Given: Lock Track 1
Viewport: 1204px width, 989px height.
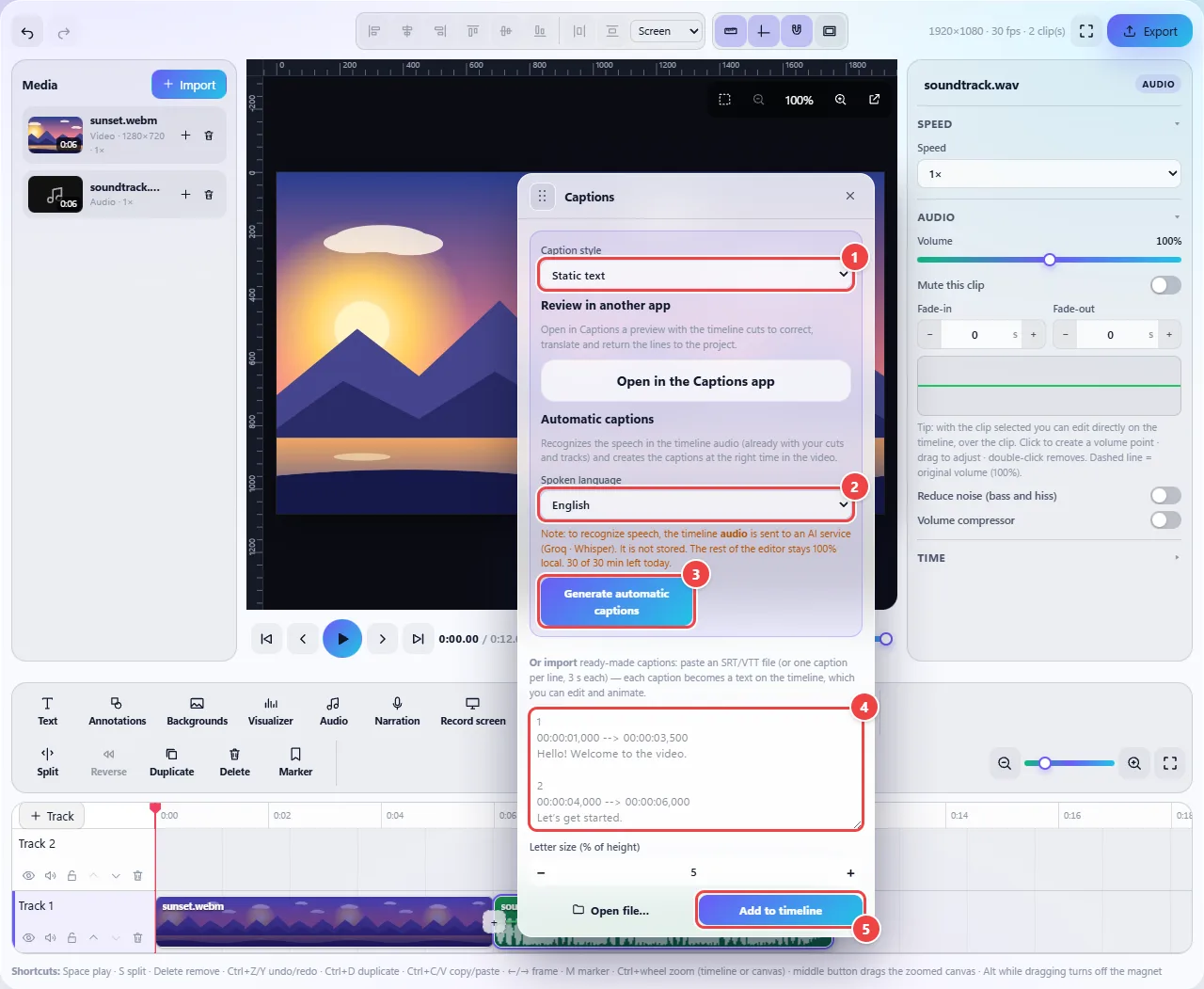Looking at the screenshot, I should coord(71,937).
